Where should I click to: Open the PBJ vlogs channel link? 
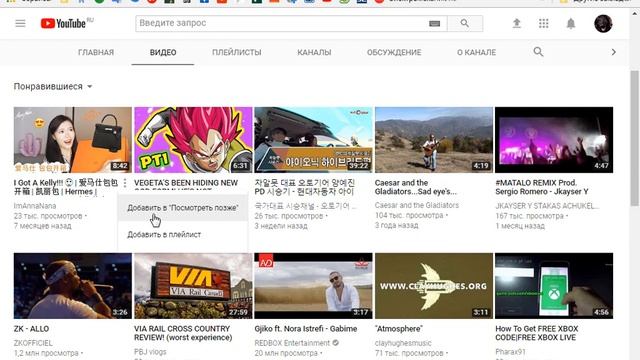[150, 352]
